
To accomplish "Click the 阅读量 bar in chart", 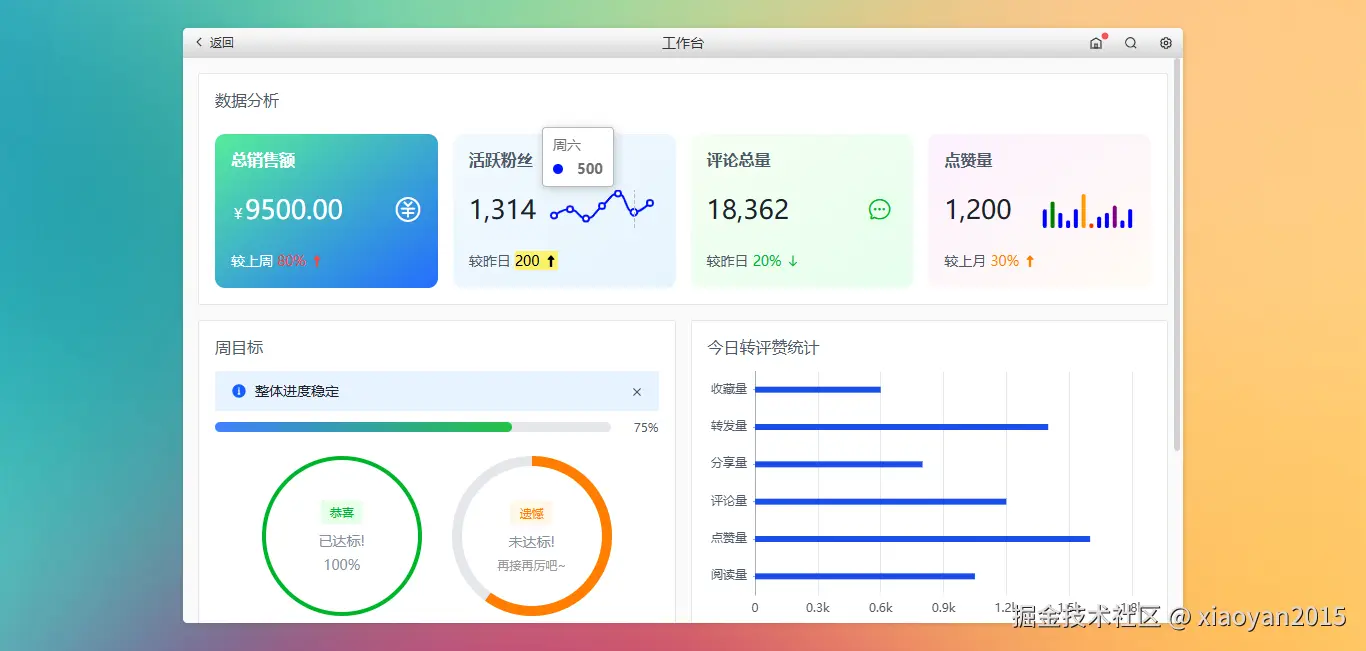I will click(x=865, y=575).
